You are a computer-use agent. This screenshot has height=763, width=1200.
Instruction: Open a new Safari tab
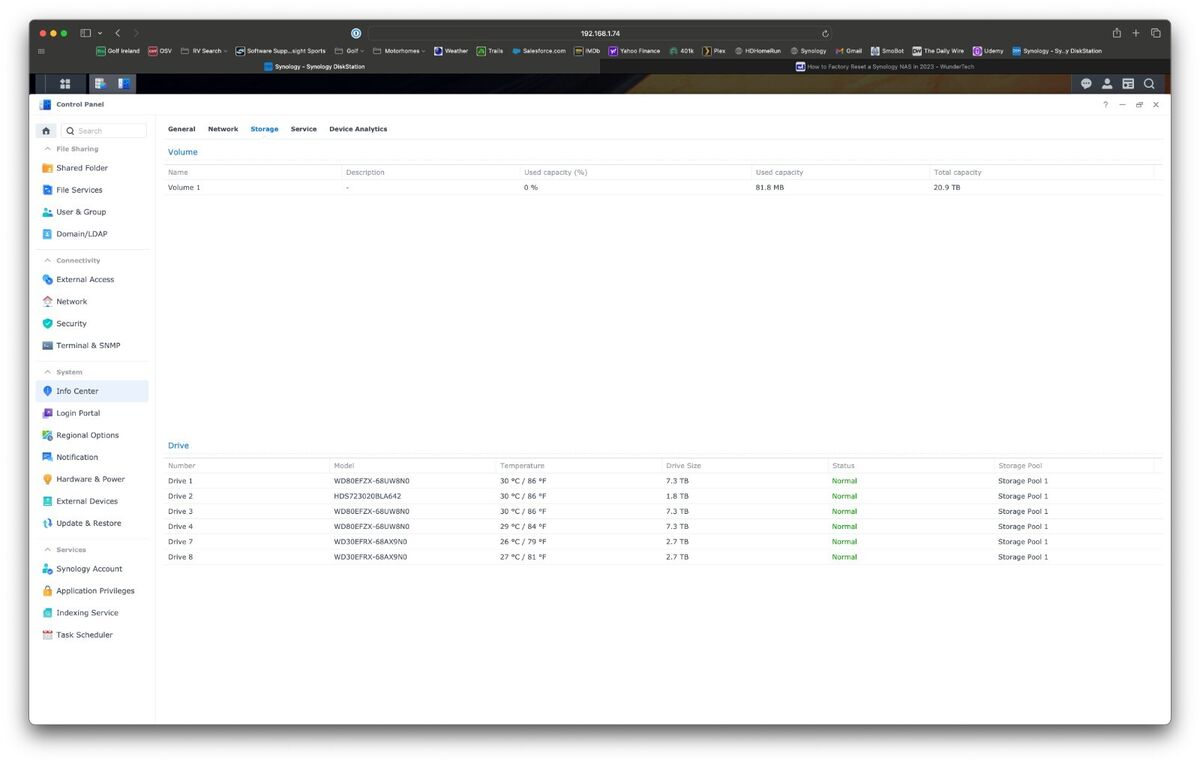[x=1136, y=33]
